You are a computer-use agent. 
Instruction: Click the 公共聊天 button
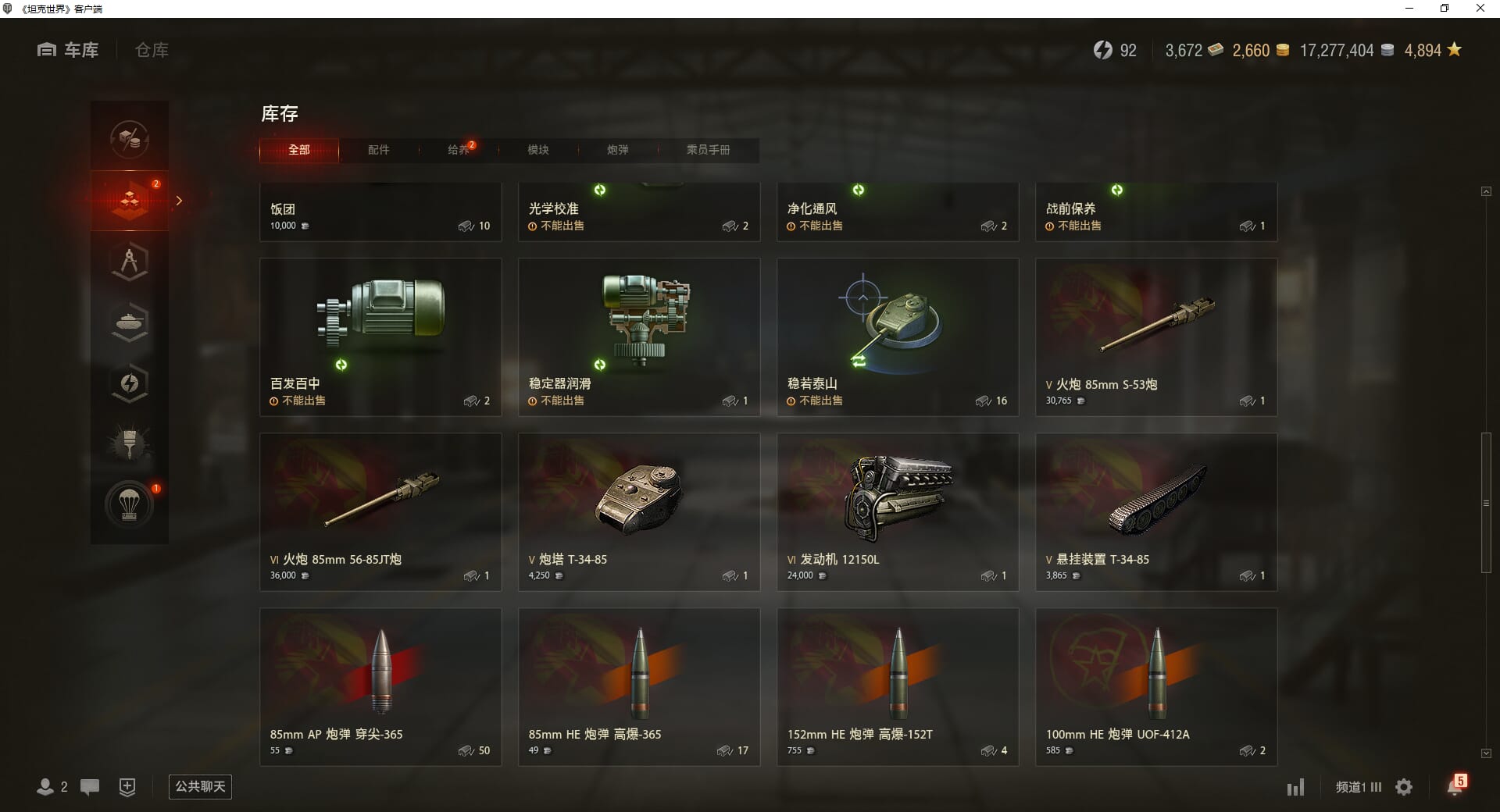[200, 786]
